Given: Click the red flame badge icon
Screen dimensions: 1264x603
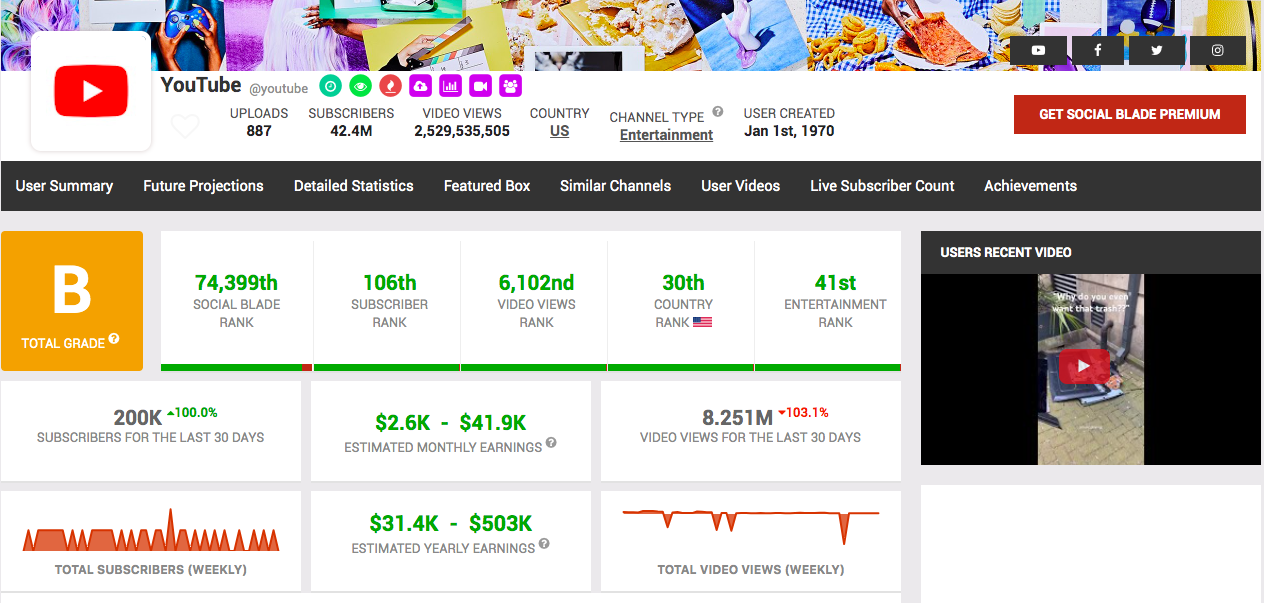Looking at the screenshot, I should pos(391,86).
